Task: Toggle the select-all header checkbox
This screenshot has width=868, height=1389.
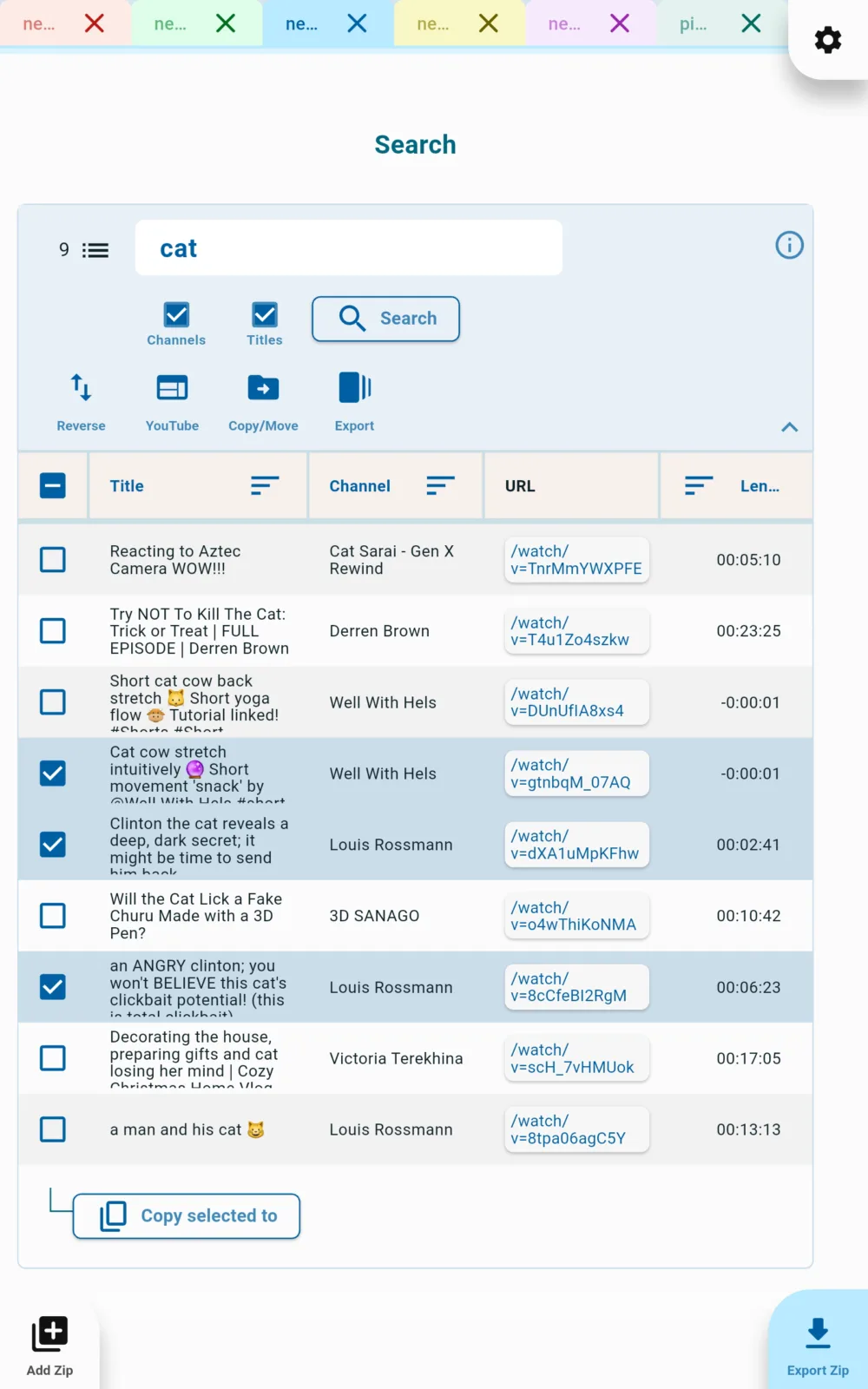Action: pos(53,485)
